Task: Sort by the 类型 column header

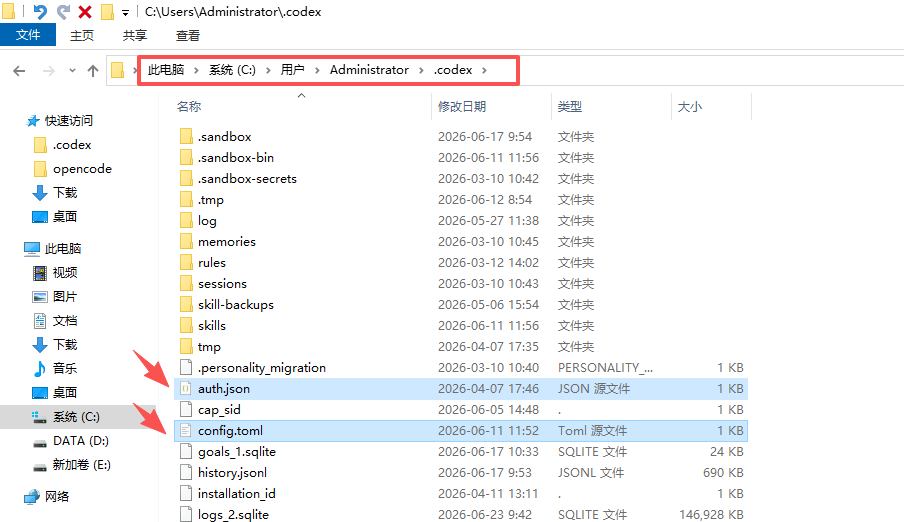Action: click(570, 107)
